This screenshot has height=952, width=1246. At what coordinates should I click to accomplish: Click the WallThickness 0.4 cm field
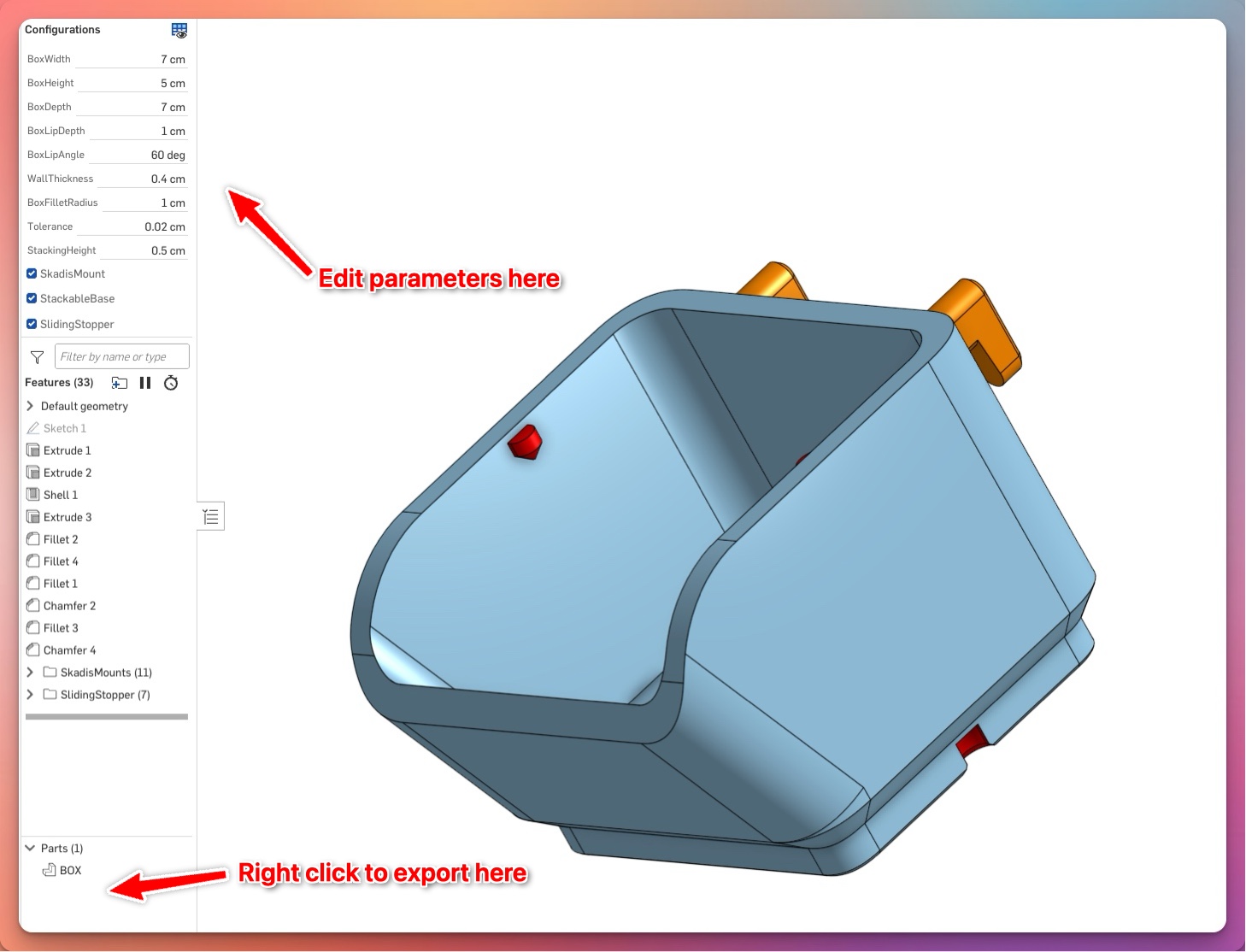coord(142,179)
